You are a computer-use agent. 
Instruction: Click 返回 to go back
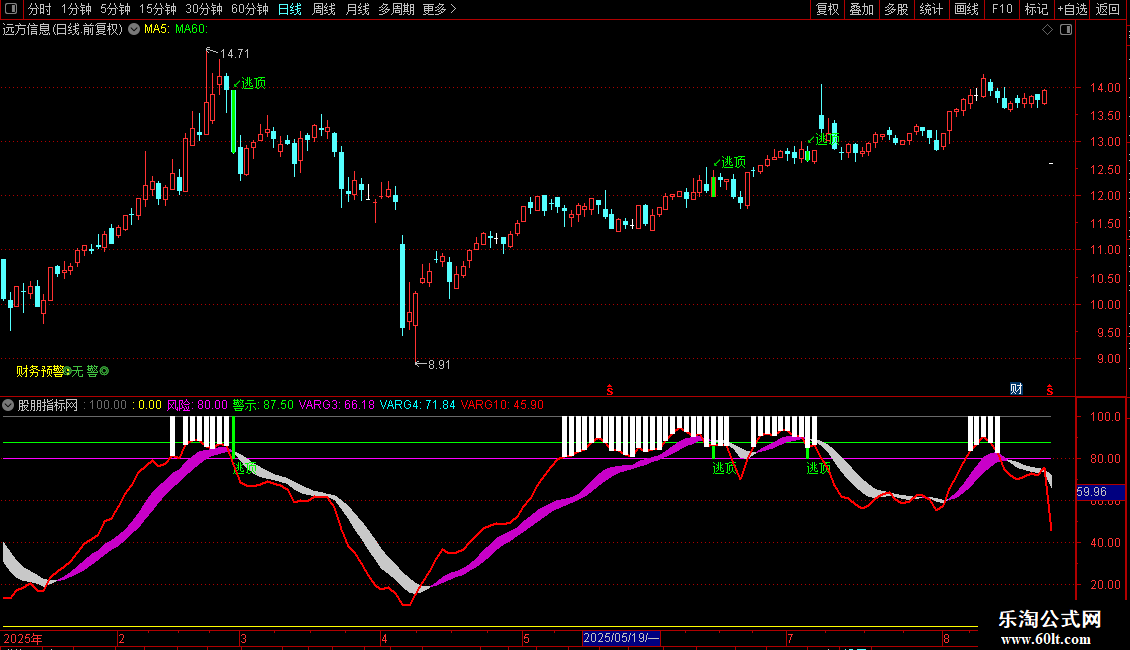[x=1108, y=9]
